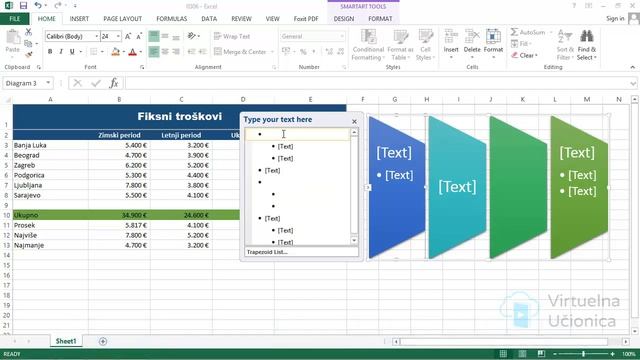This screenshot has height=360, width=640.
Task: Click the percent style icon
Action: pyautogui.click(x=303, y=52)
